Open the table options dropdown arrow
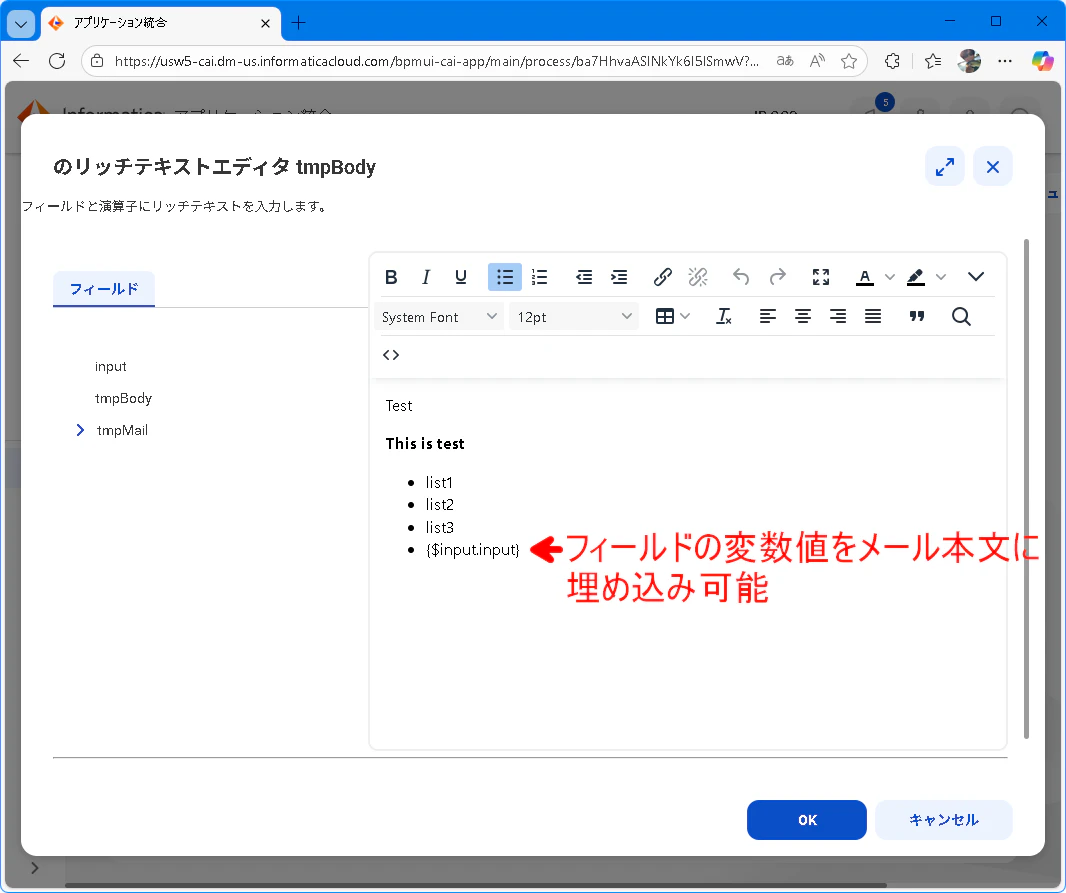Viewport: 1066px width, 893px height. [685, 316]
